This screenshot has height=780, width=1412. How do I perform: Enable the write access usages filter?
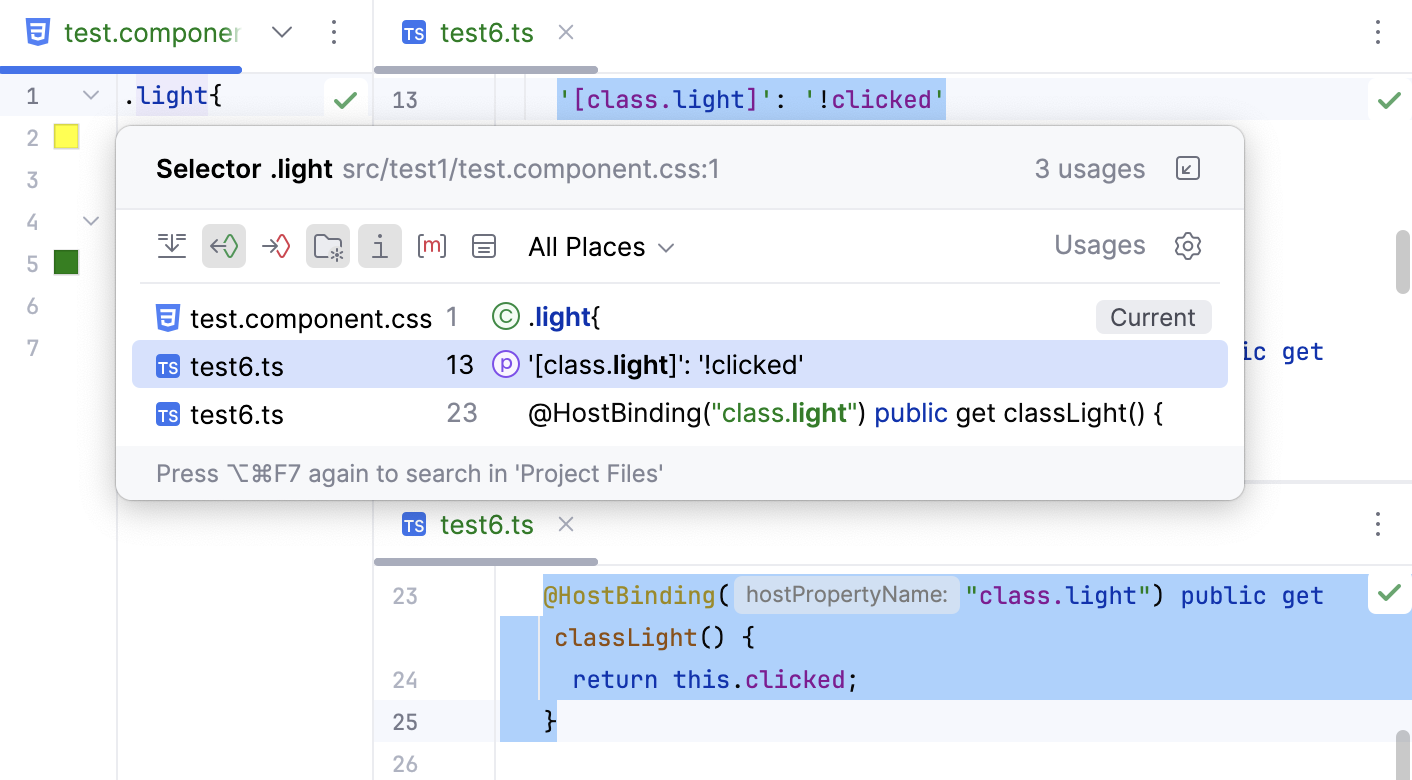tap(276, 246)
